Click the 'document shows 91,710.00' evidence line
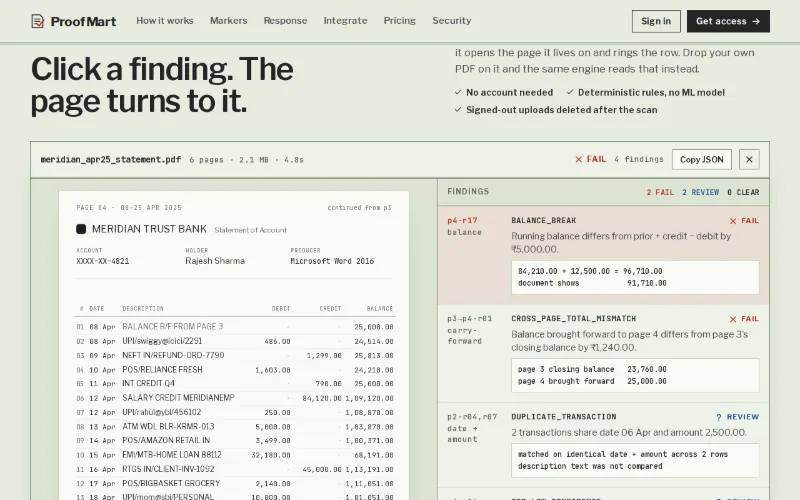This screenshot has width=800, height=500. pyautogui.click(x=592, y=283)
